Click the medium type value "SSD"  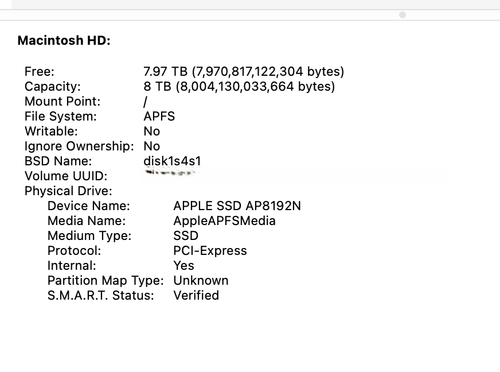[x=186, y=236]
